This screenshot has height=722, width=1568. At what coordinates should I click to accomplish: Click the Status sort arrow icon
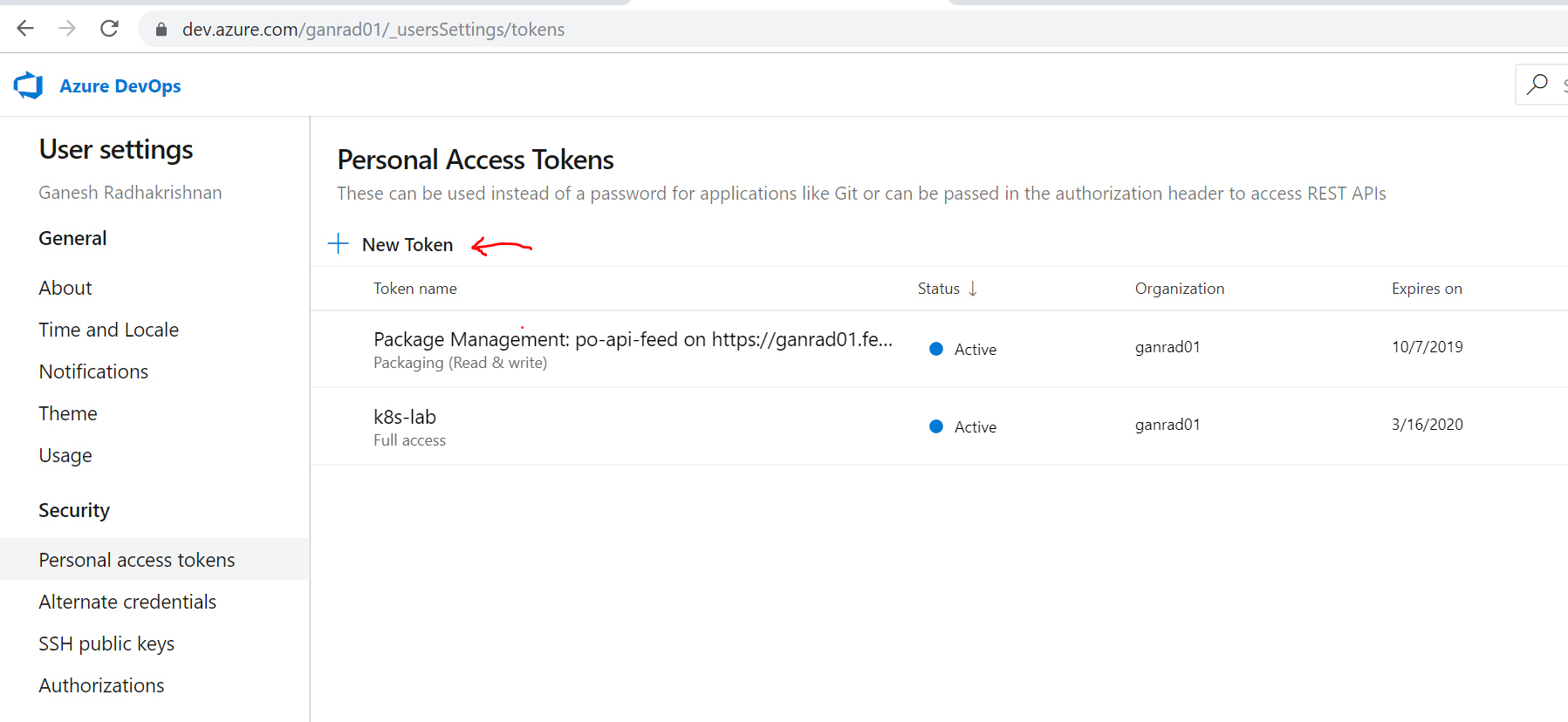point(973,289)
